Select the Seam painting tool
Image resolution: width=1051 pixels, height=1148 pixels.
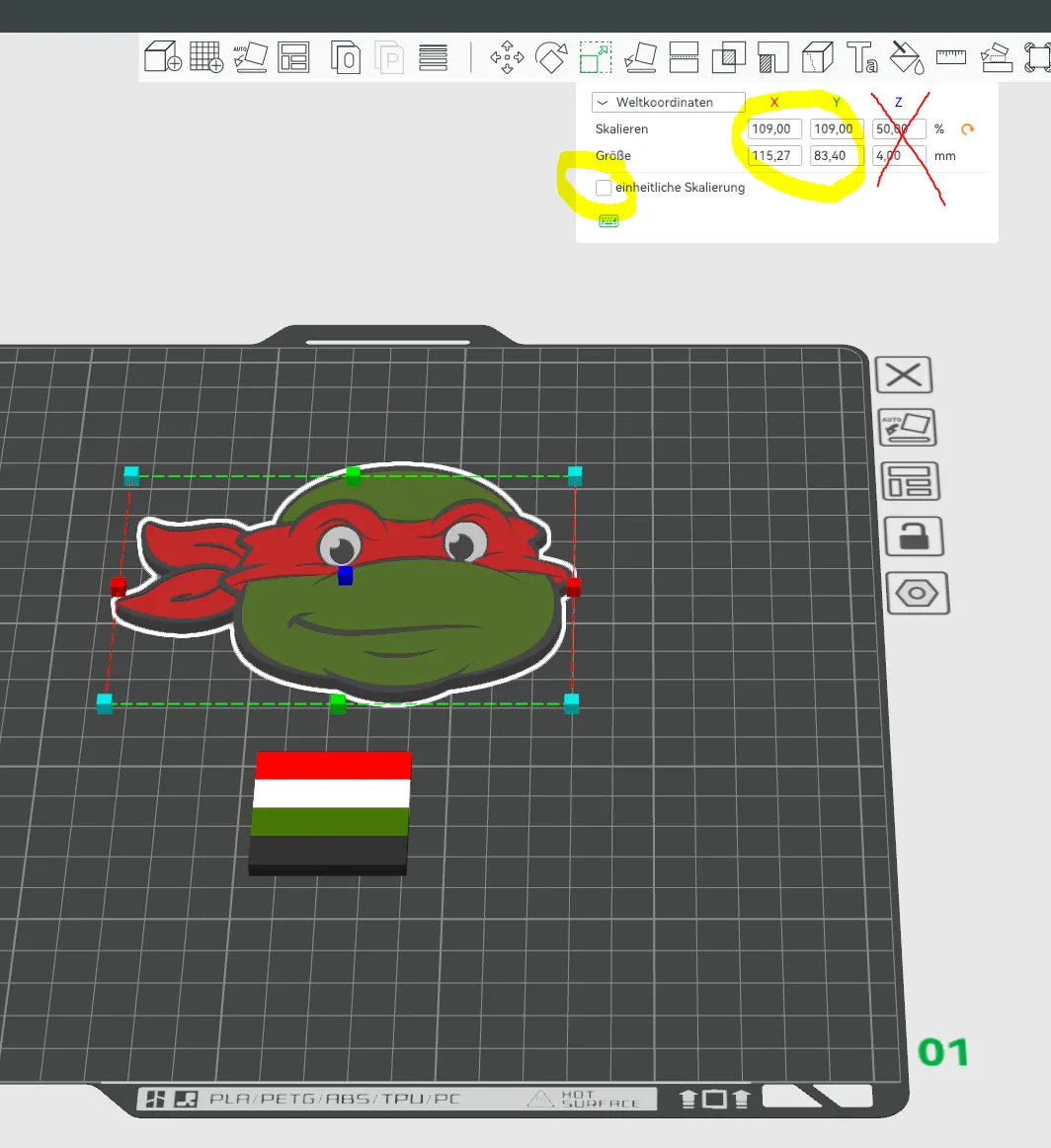tap(818, 57)
